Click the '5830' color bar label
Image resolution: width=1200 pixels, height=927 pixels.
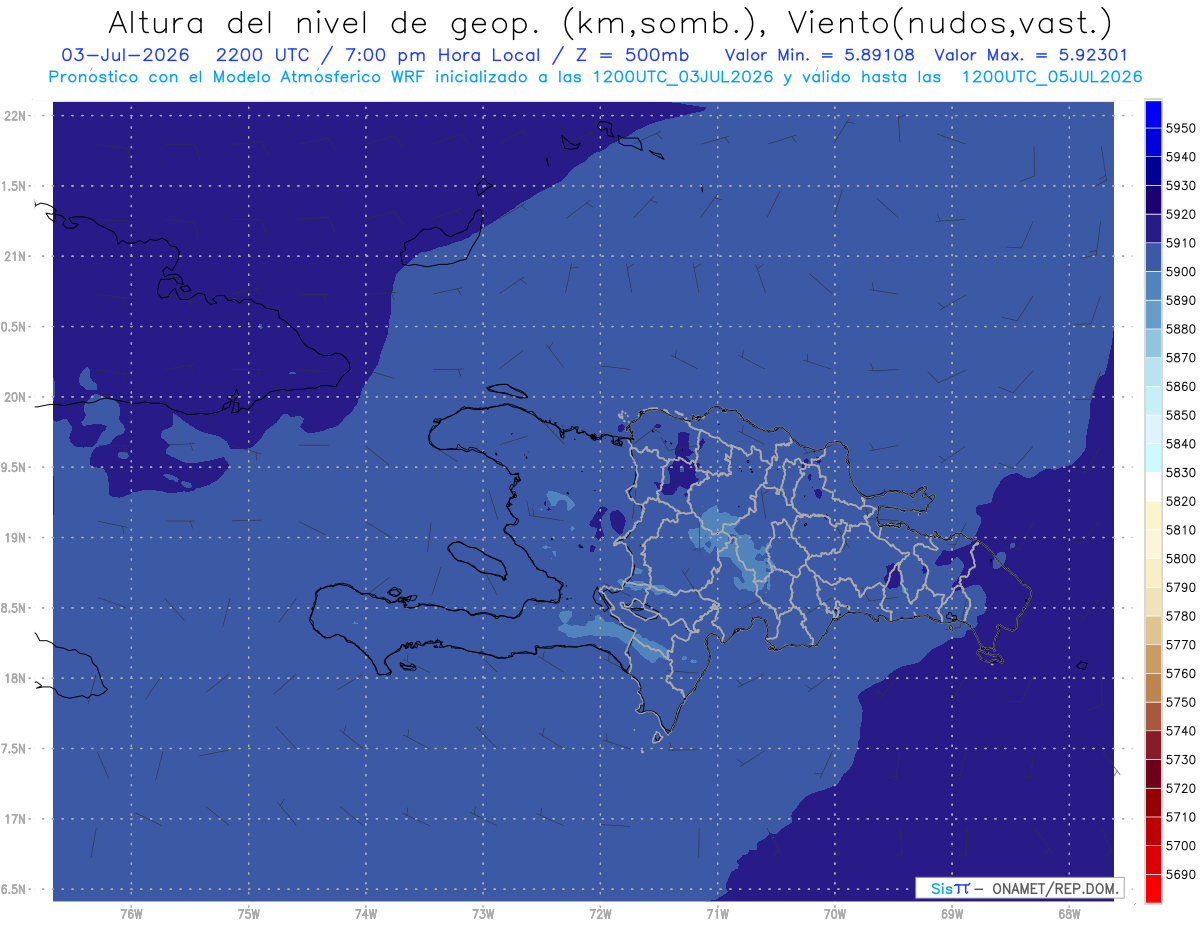click(1181, 473)
